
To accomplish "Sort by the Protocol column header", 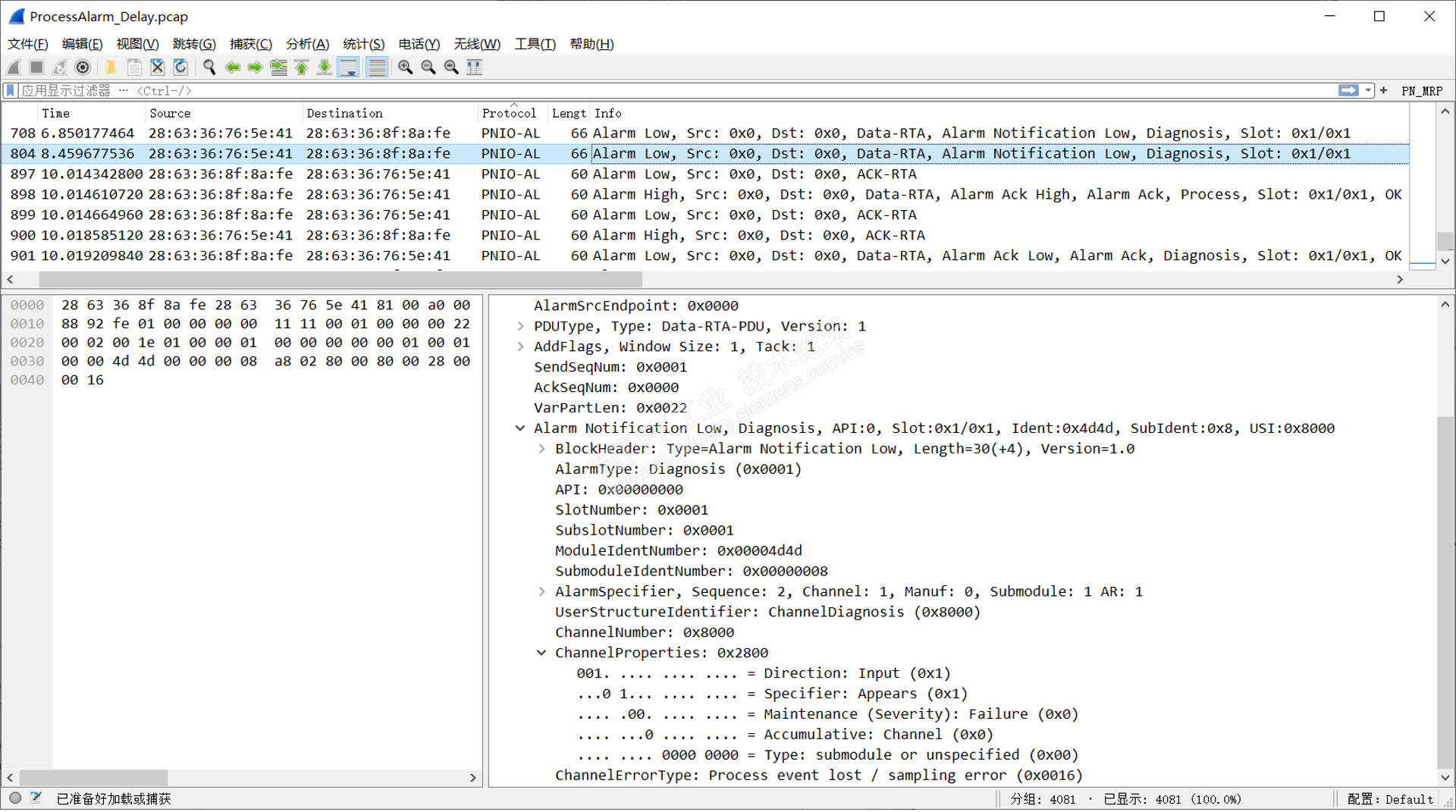I will tap(508, 113).
